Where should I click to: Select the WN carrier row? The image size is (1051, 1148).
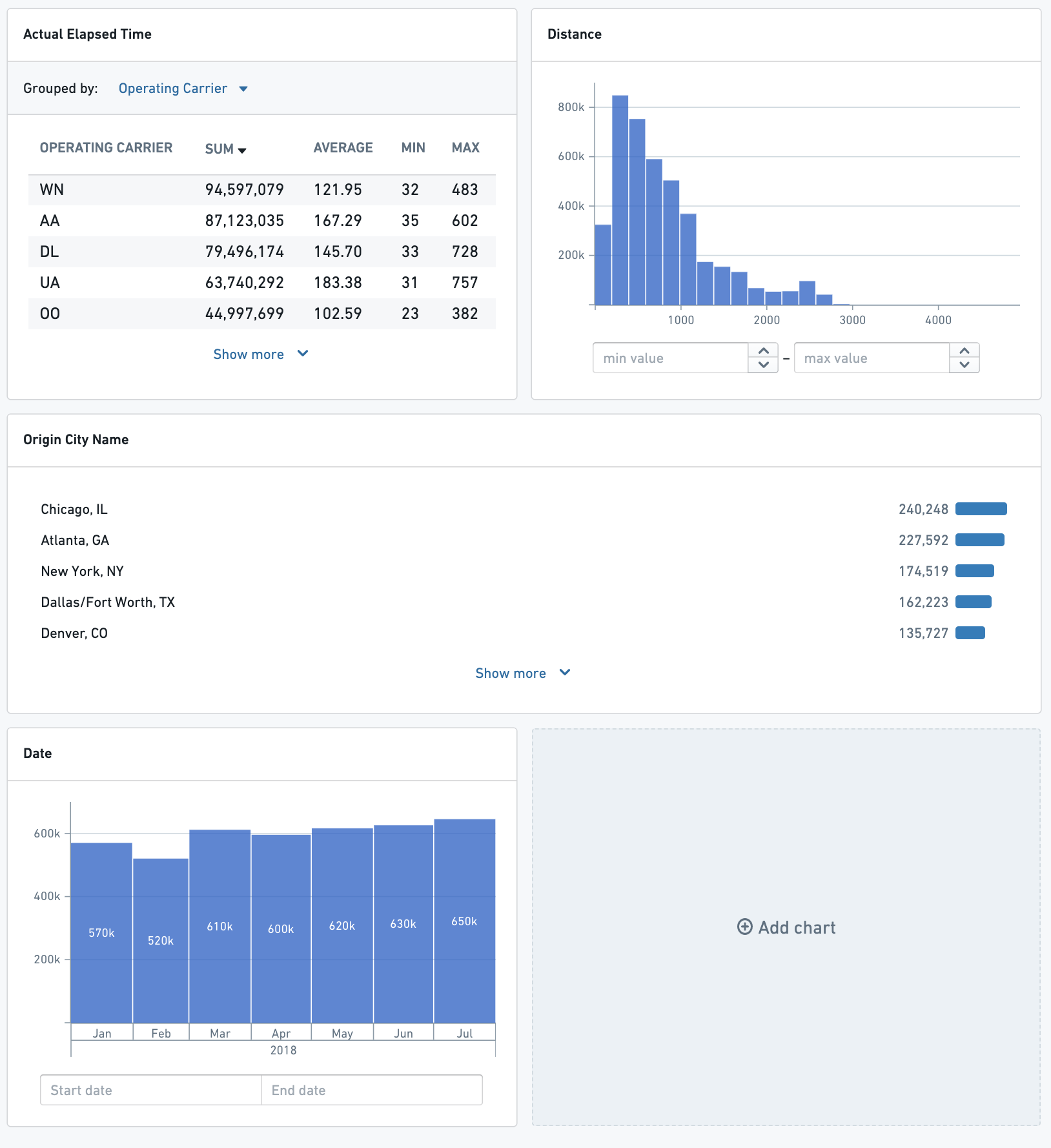tap(262, 190)
